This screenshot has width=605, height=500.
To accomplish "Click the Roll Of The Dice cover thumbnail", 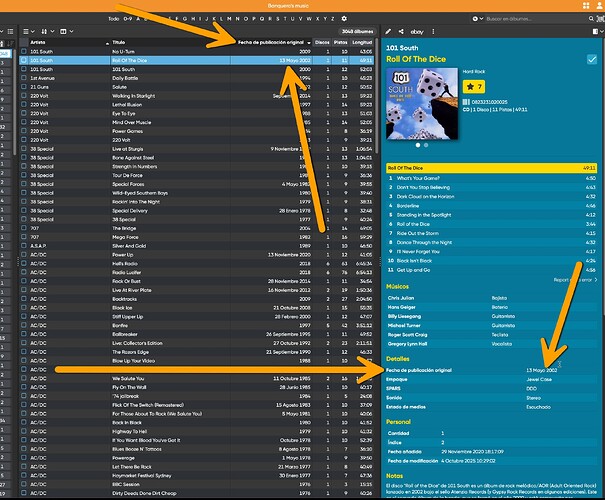I will (x=422, y=104).
